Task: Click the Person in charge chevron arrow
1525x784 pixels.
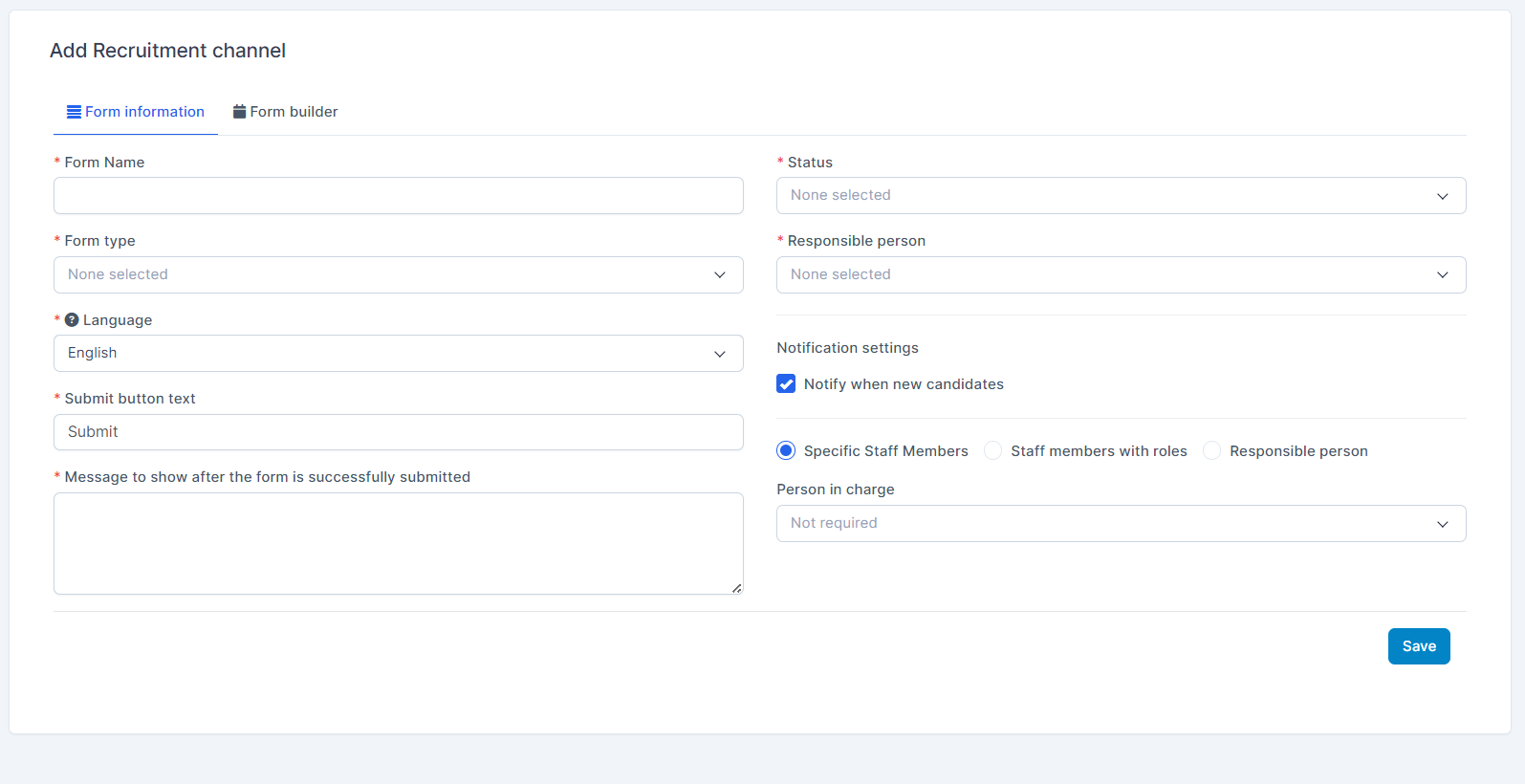Action: 1442,524
